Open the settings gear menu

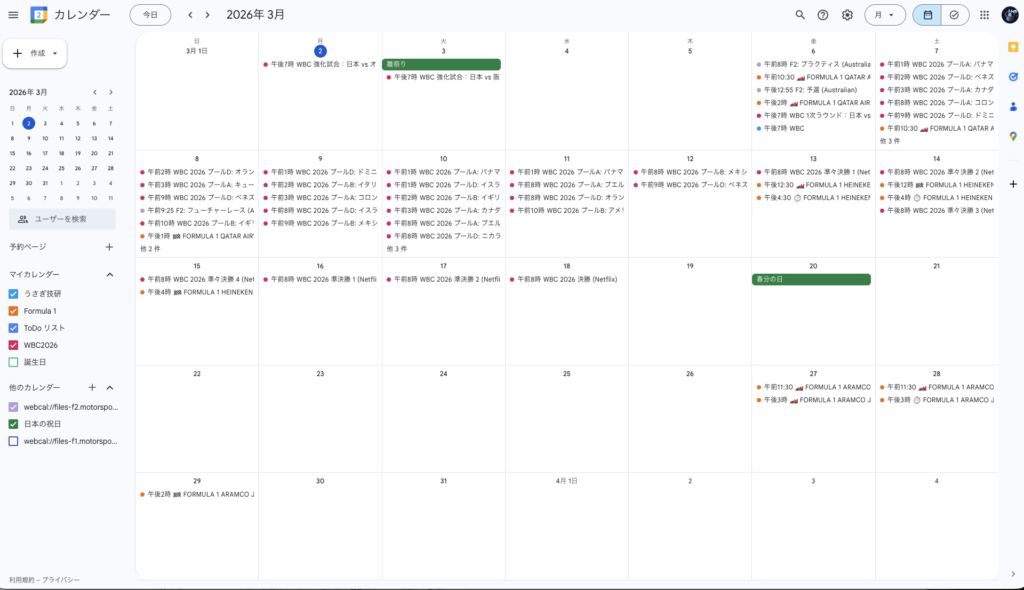pos(847,15)
